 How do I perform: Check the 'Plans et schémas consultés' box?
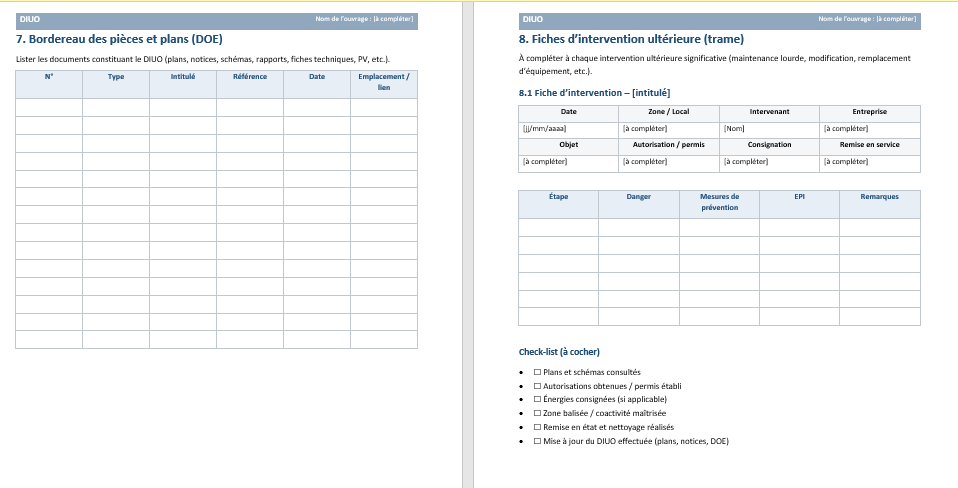pos(537,372)
